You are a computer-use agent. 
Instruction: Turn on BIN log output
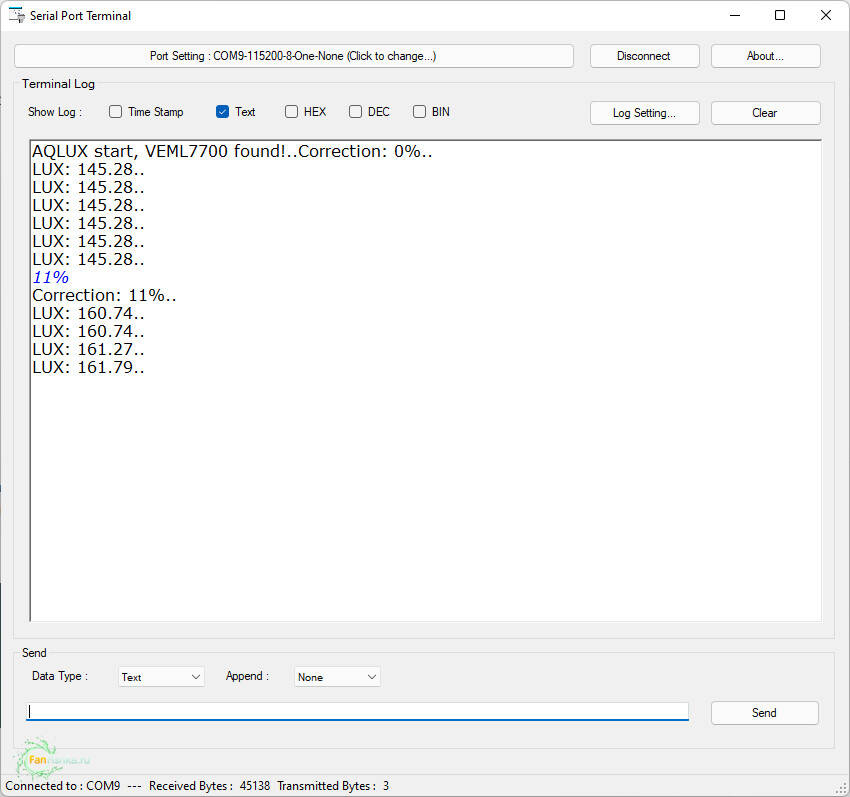point(420,112)
